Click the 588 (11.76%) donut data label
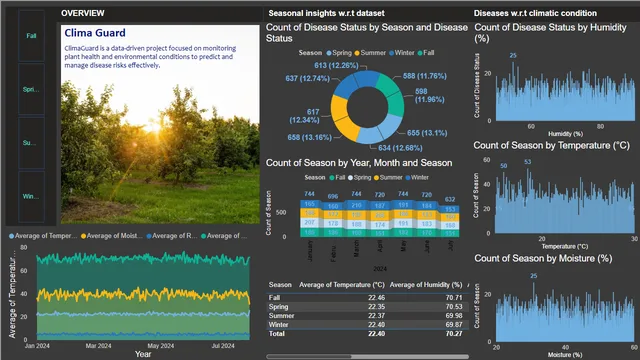Viewport: 640px width, 360px height. (424, 76)
